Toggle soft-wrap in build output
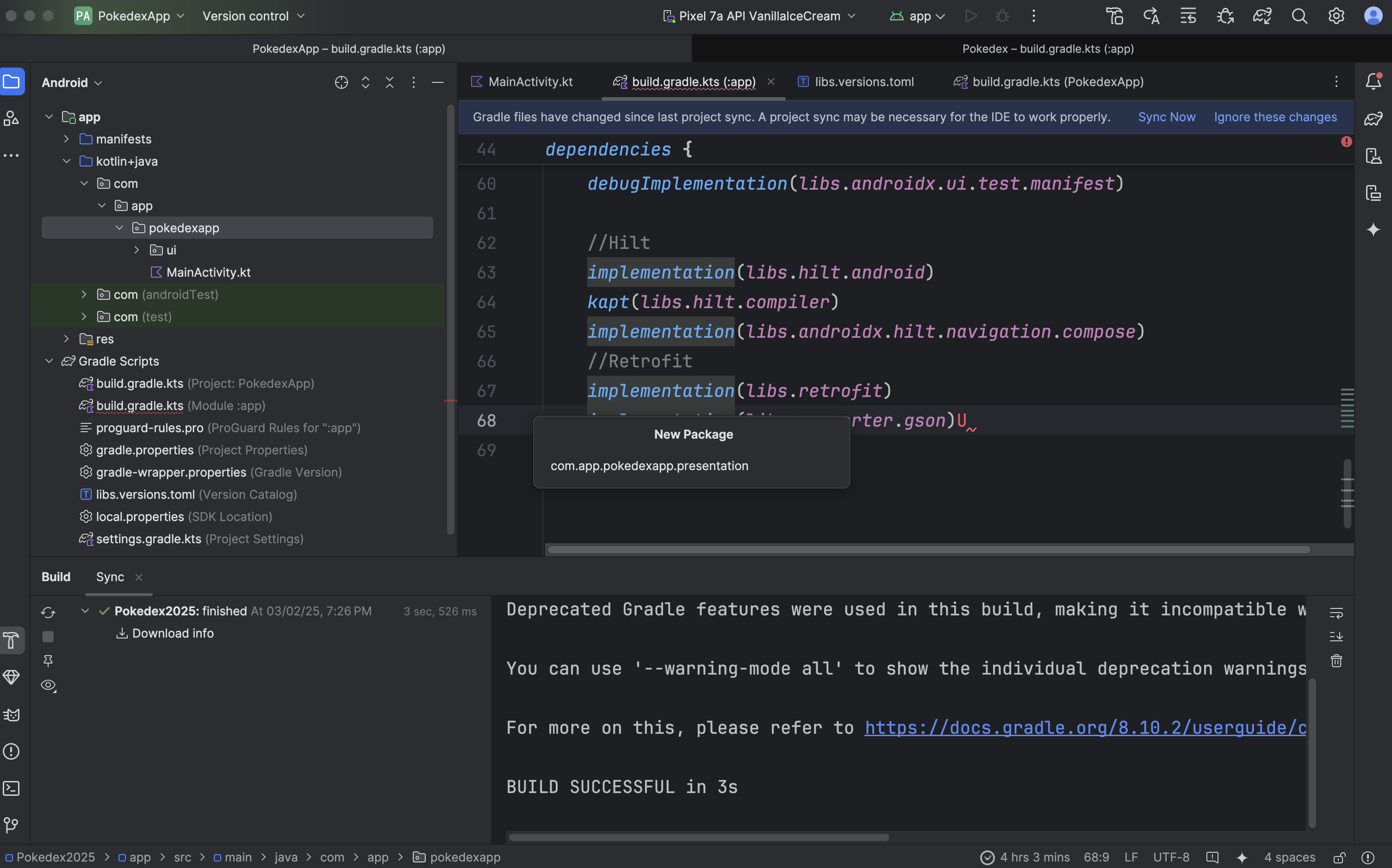Viewport: 1392px width, 868px height. pyautogui.click(x=1336, y=613)
